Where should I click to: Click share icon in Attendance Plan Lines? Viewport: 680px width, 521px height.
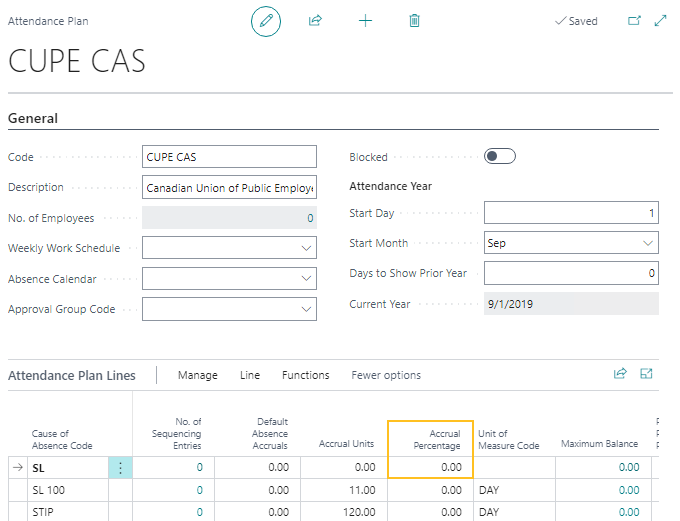(x=620, y=374)
